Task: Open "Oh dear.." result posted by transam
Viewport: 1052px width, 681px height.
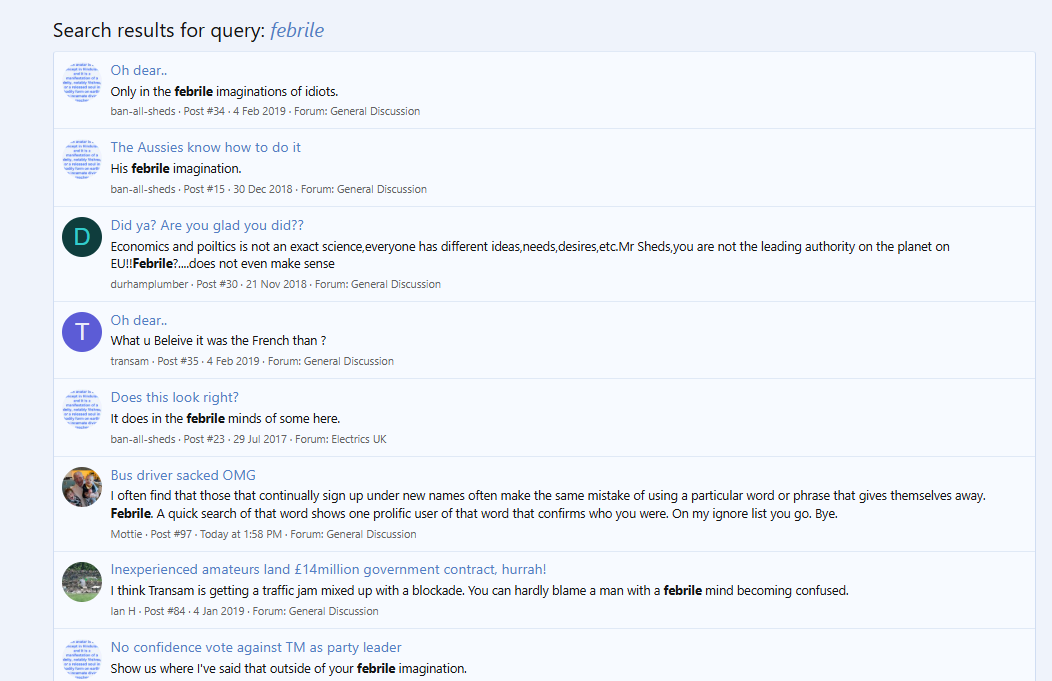Action: (x=139, y=320)
